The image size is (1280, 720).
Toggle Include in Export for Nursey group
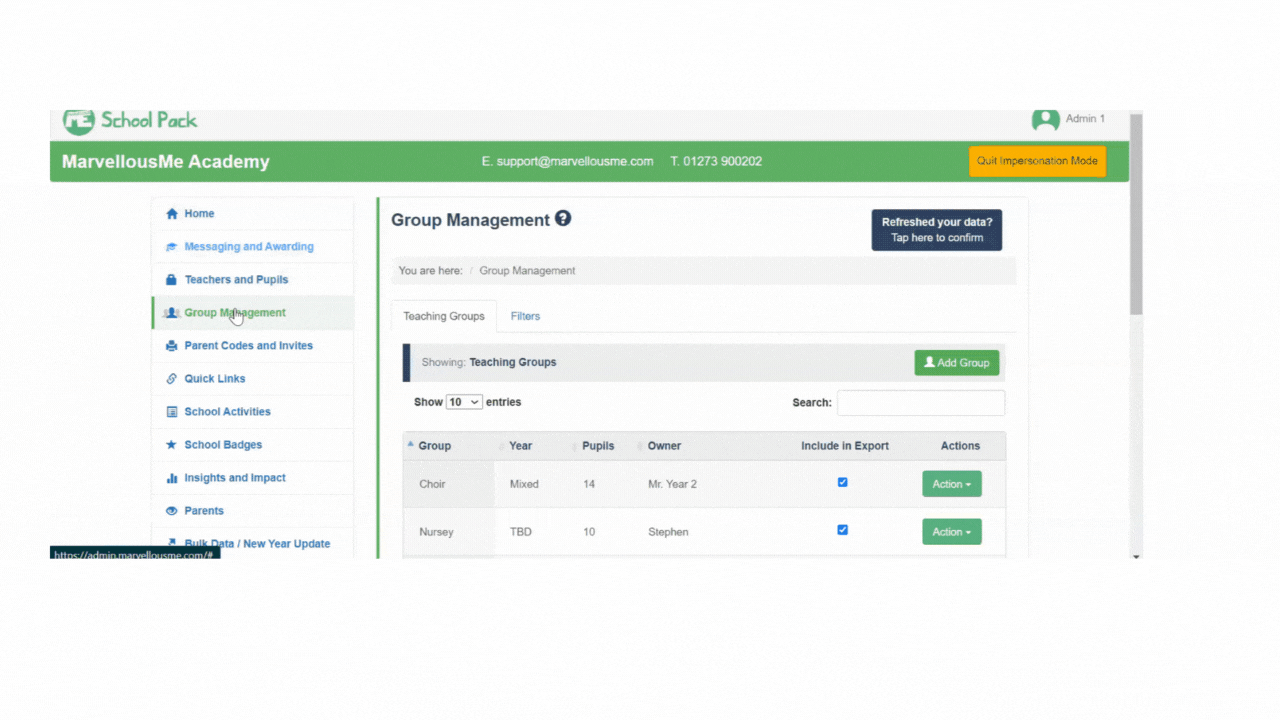pos(842,530)
